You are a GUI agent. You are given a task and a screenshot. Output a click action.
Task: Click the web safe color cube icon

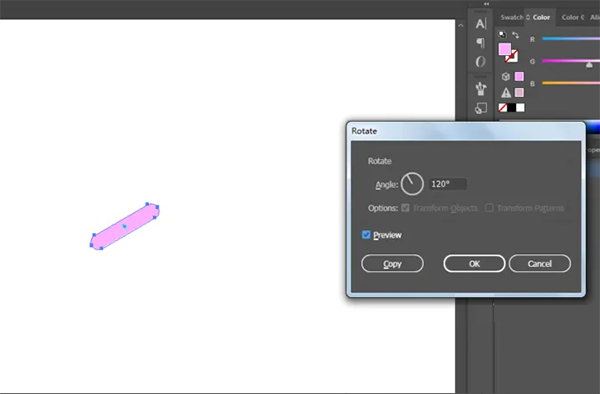pos(505,77)
